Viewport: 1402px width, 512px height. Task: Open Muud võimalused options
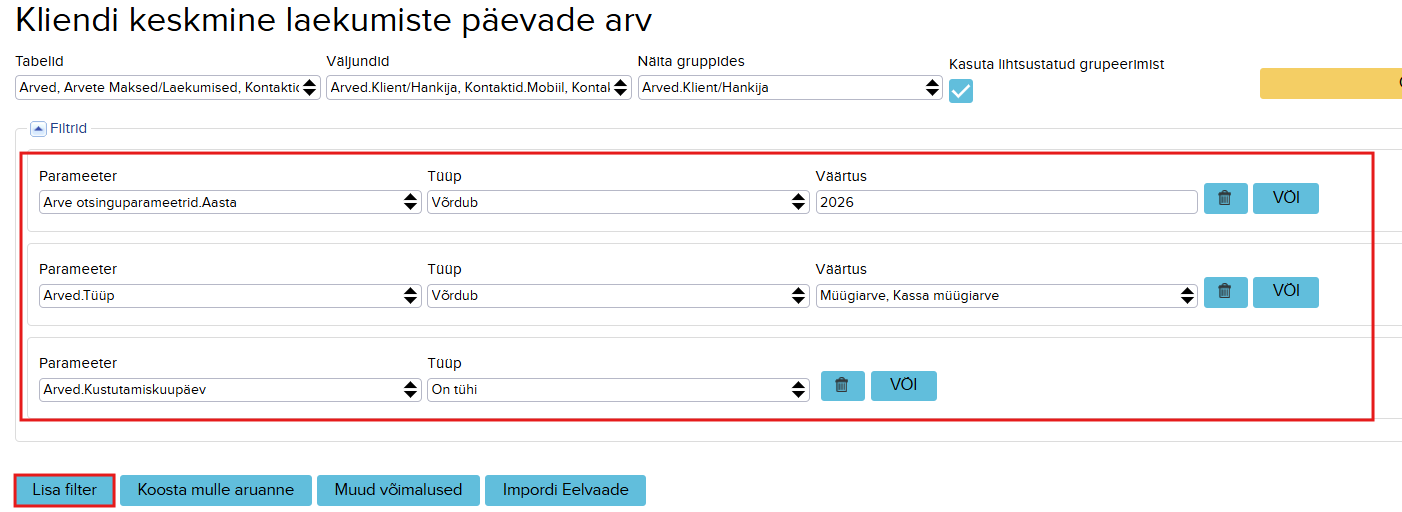tap(398, 490)
